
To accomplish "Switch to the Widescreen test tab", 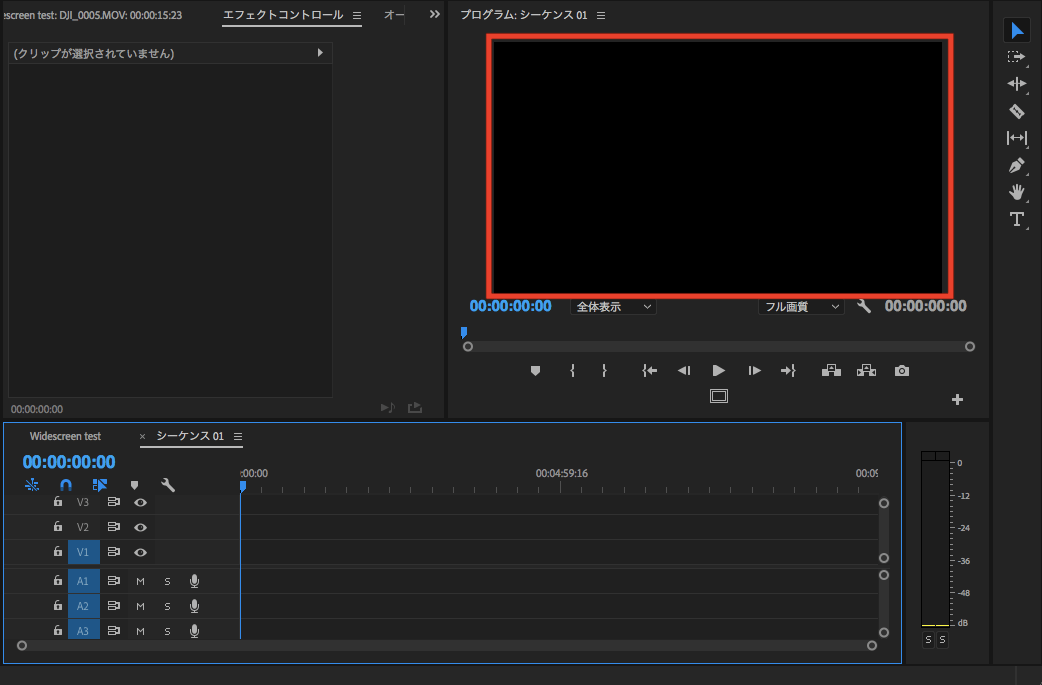I will (x=65, y=436).
